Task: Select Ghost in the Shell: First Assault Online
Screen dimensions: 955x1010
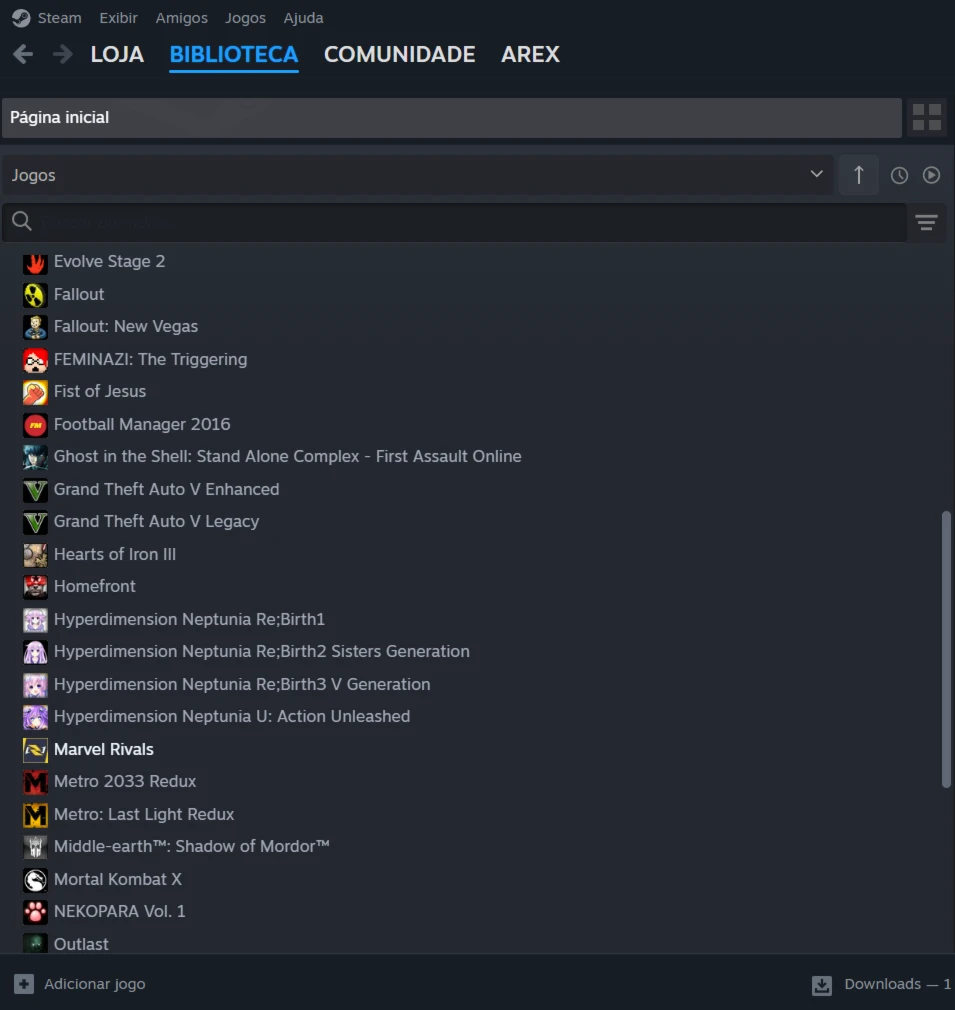Action: [288, 457]
